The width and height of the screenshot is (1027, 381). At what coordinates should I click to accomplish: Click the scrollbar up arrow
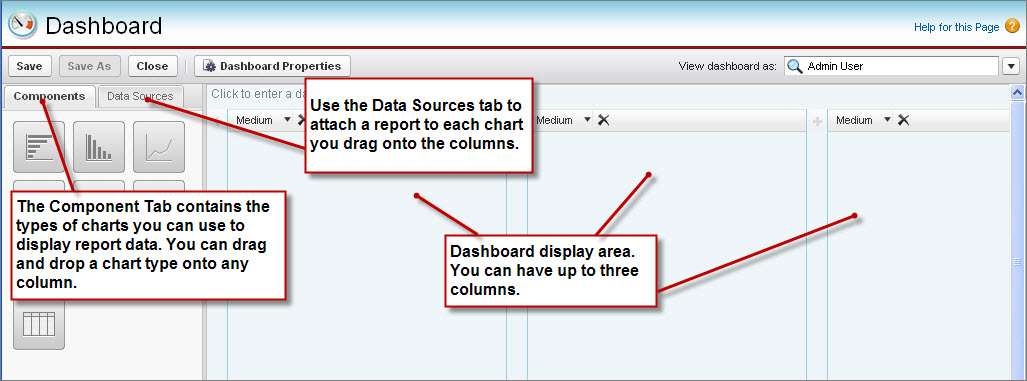pyautogui.click(x=1018, y=93)
